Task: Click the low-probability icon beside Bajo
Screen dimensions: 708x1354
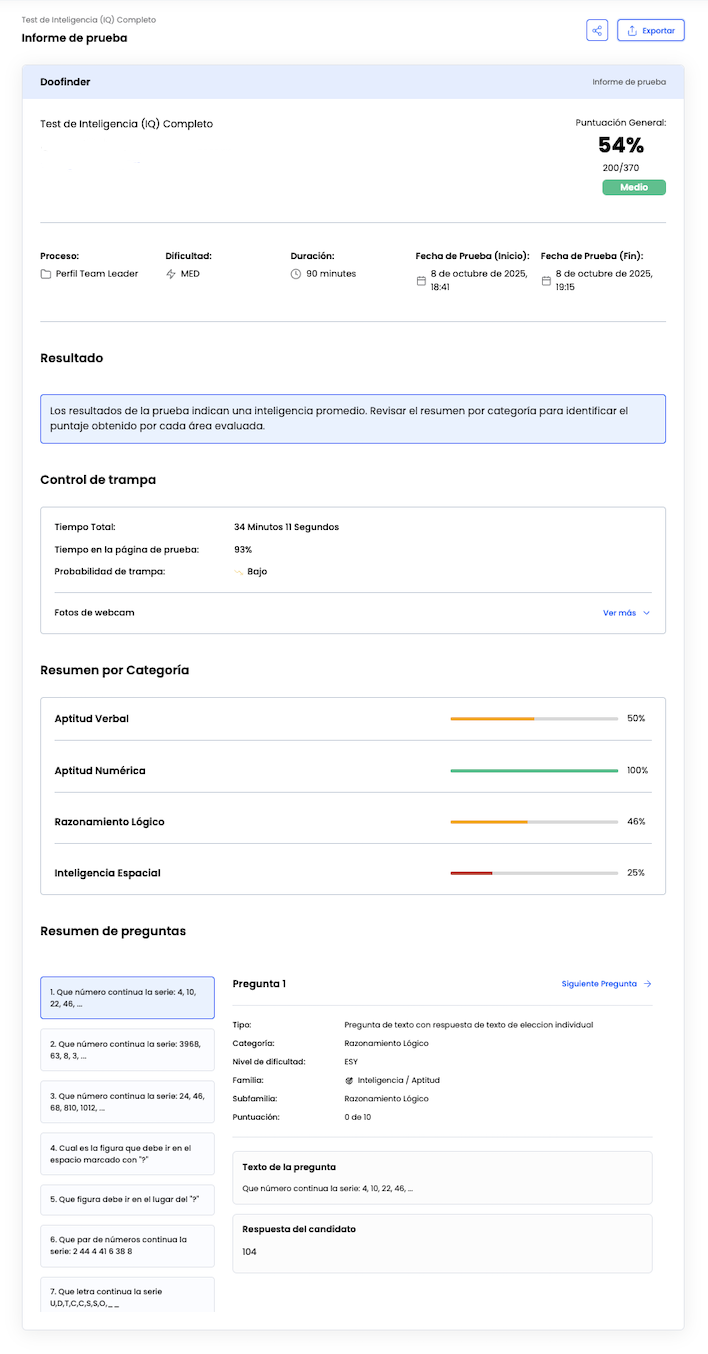Action: pos(239,572)
